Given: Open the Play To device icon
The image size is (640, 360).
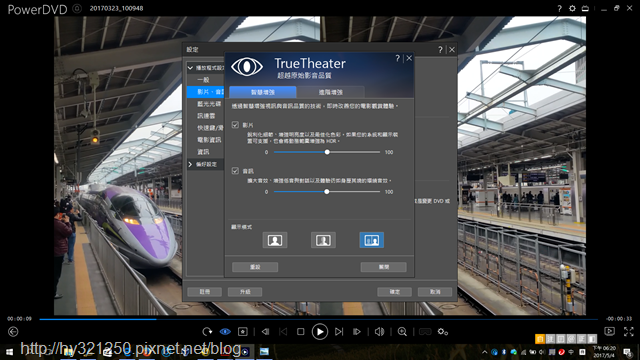Looking at the screenshot, I should coord(609,331).
